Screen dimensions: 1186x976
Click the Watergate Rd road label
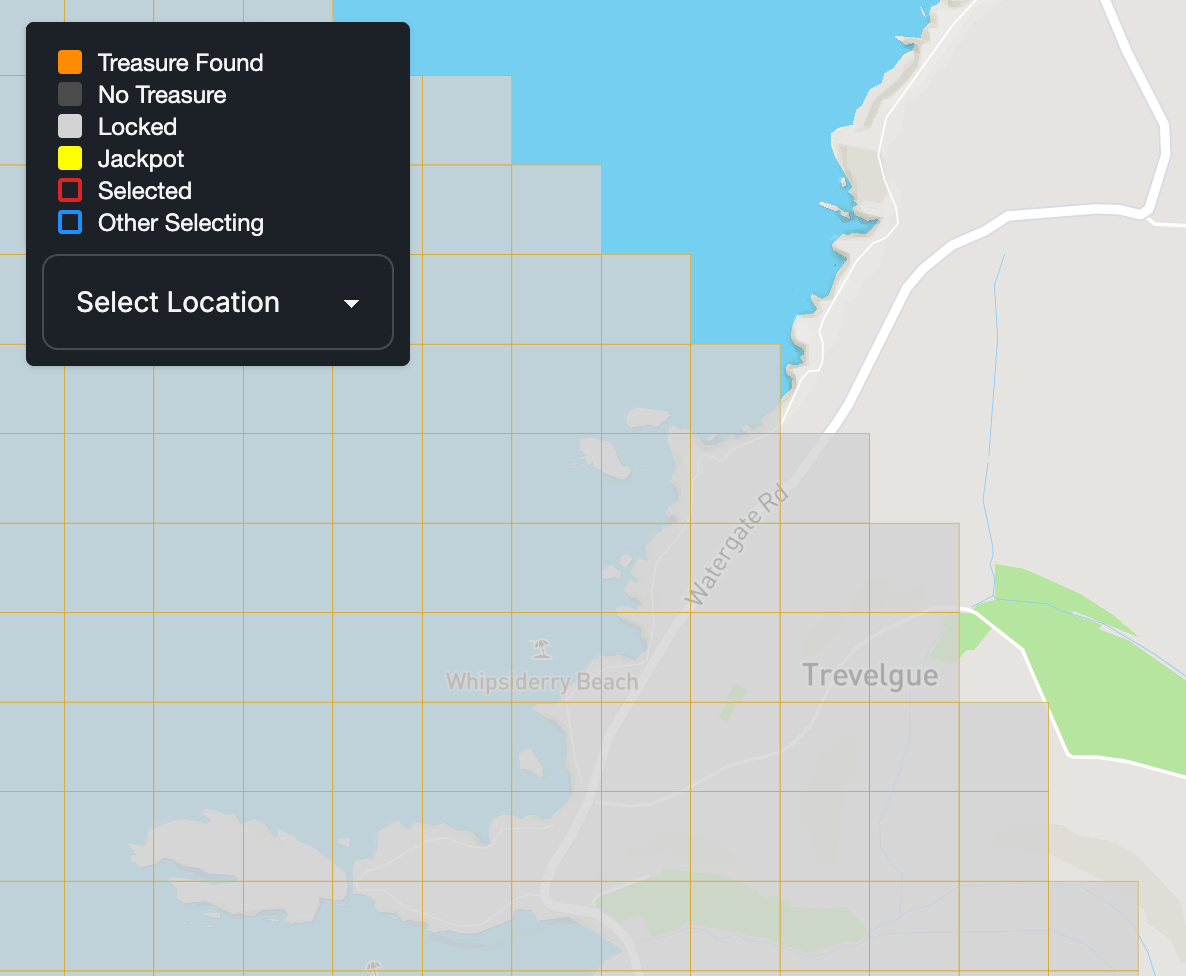click(737, 546)
